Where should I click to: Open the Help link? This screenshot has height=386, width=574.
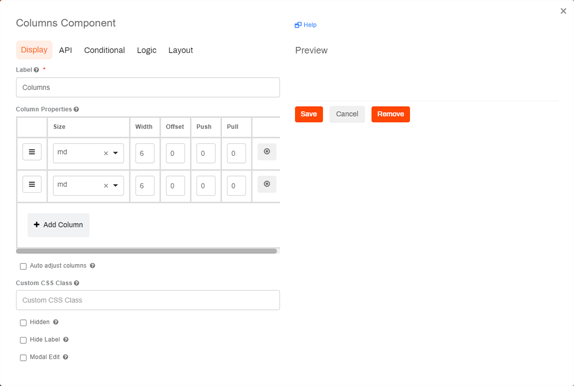point(306,25)
